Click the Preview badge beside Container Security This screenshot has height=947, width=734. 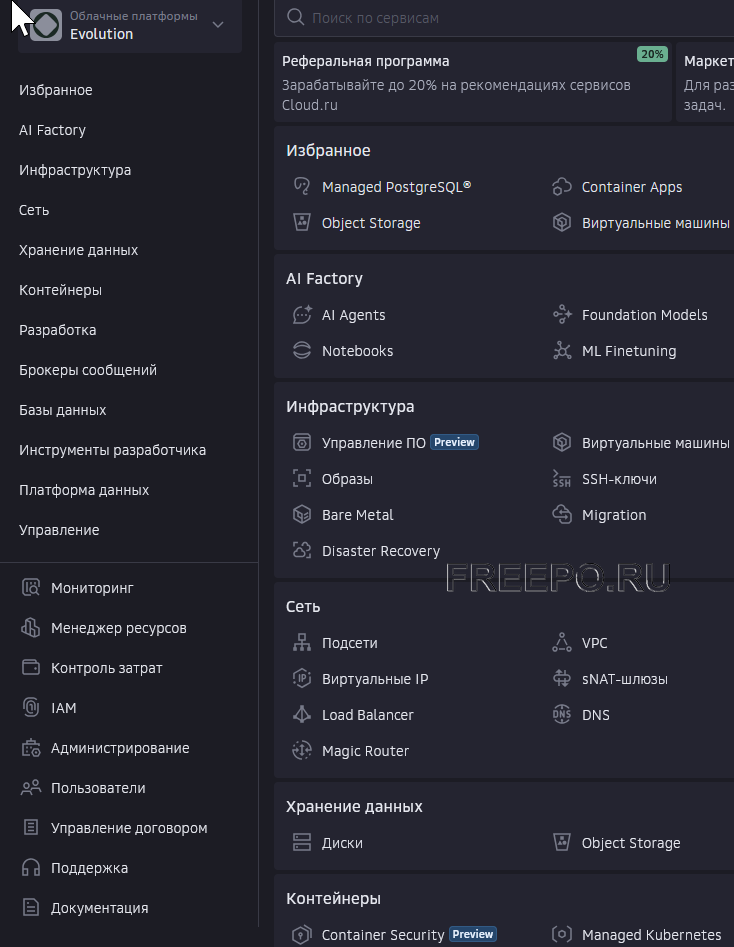tap(473, 934)
